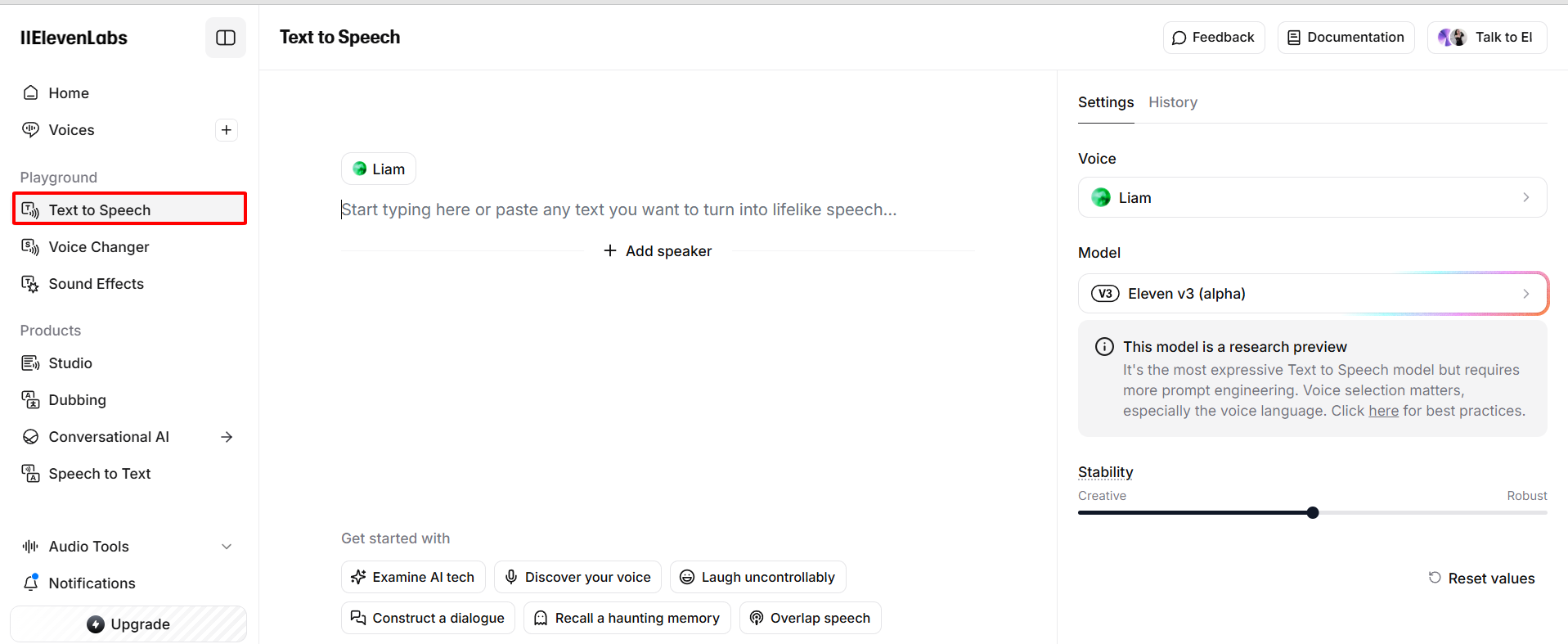This screenshot has width=1568, height=644.
Task: Open the Dubbing product
Action: (77, 400)
